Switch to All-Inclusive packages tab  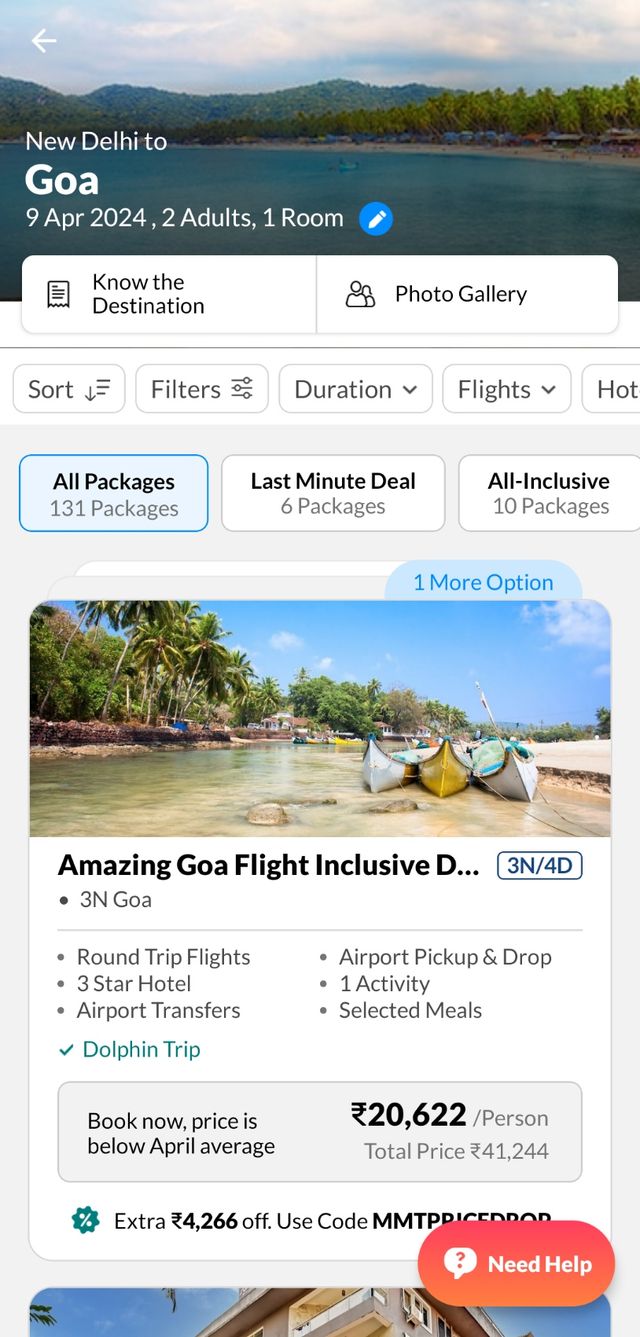pos(549,493)
